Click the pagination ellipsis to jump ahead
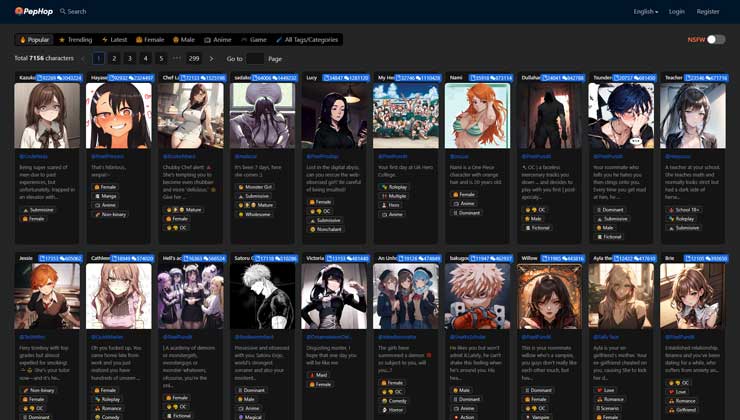Image resolution: width=740 pixels, height=420 pixels. (177, 59)
